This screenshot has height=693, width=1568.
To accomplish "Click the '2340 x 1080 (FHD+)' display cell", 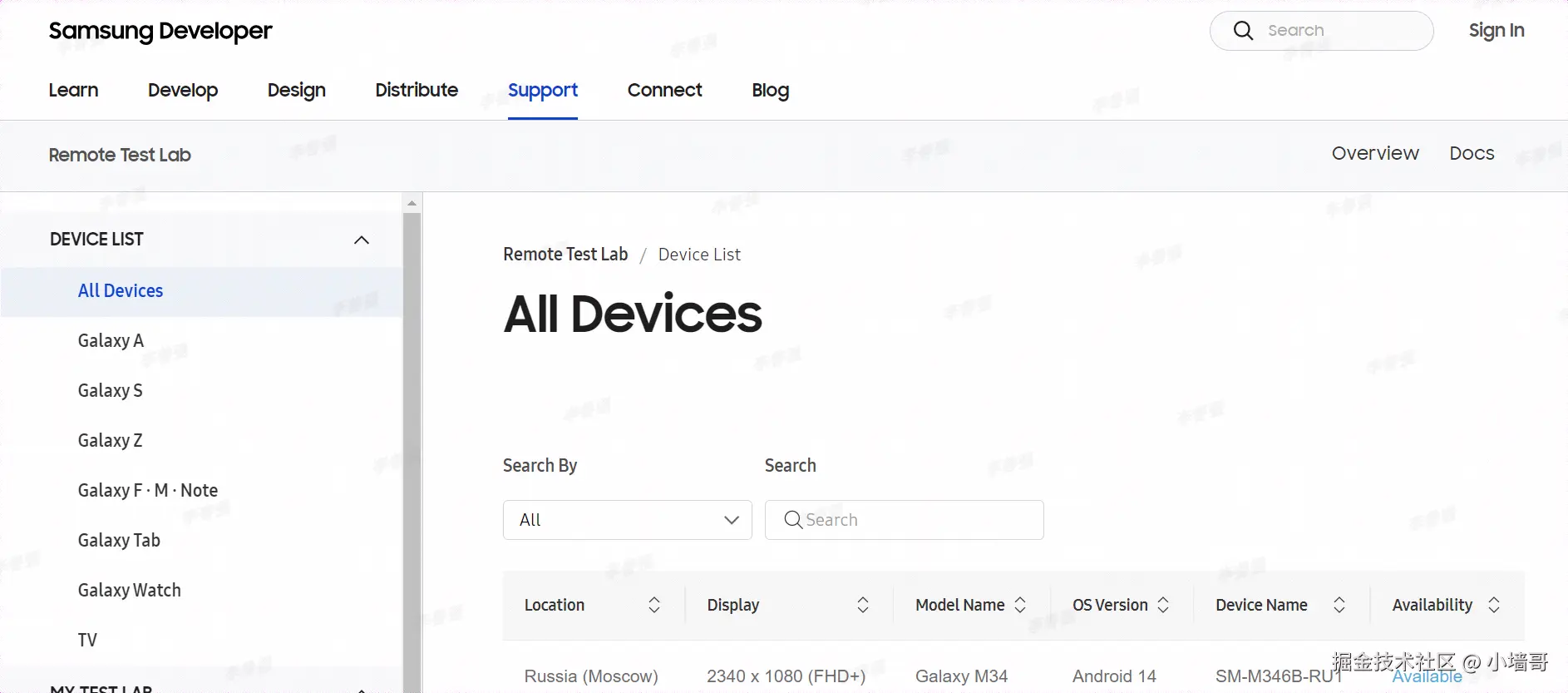I will (x=786, y=676).
